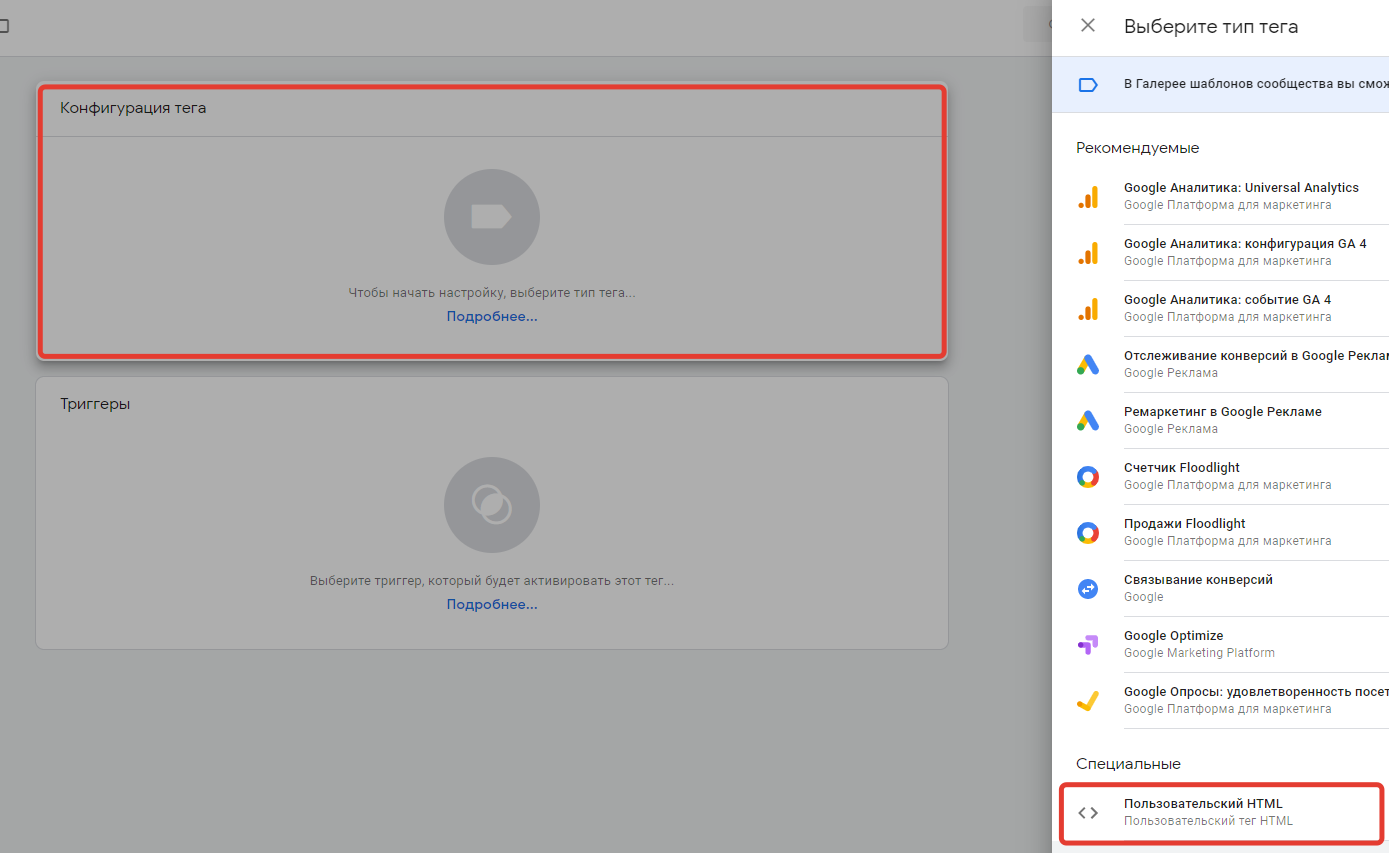Click the GA 4 event analytics icon

1088,308
